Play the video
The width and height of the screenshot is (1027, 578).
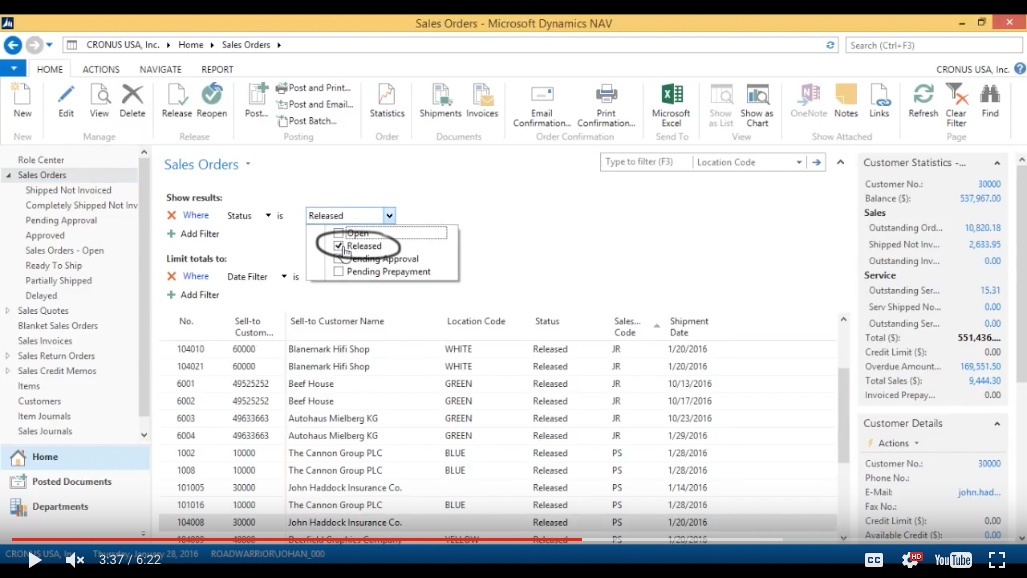[x=34, y=560]
